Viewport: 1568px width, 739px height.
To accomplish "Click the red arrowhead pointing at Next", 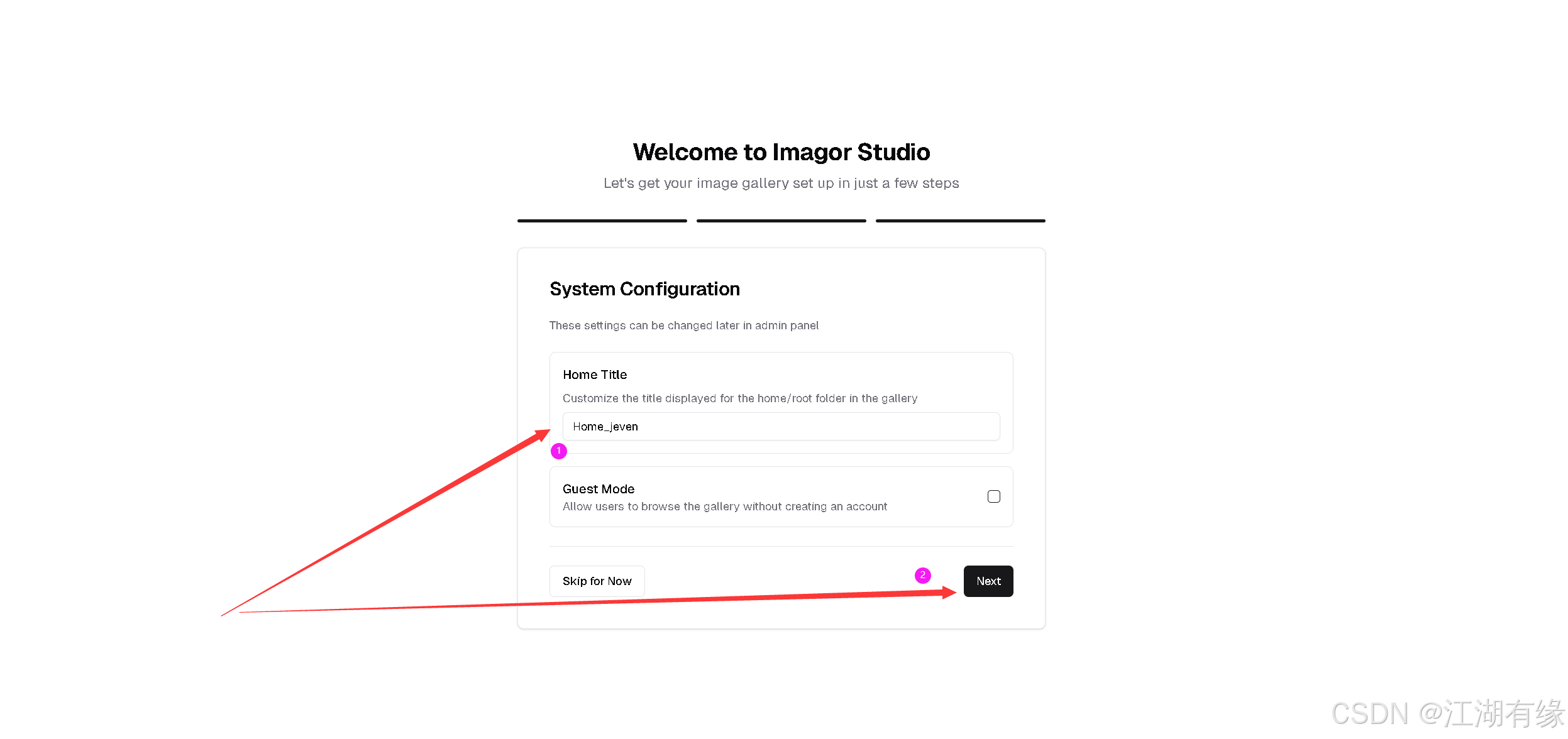I will (948, 592).
